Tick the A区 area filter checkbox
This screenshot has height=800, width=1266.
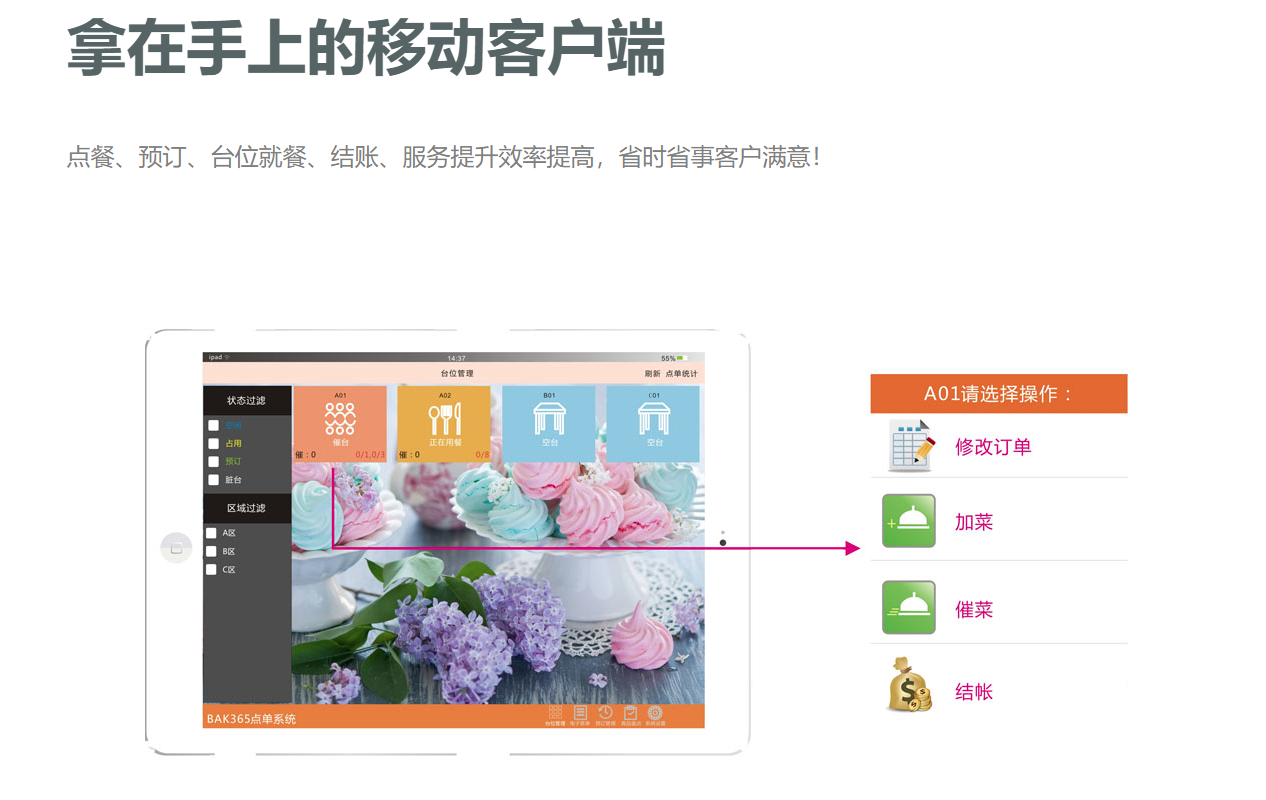point(211,533)
